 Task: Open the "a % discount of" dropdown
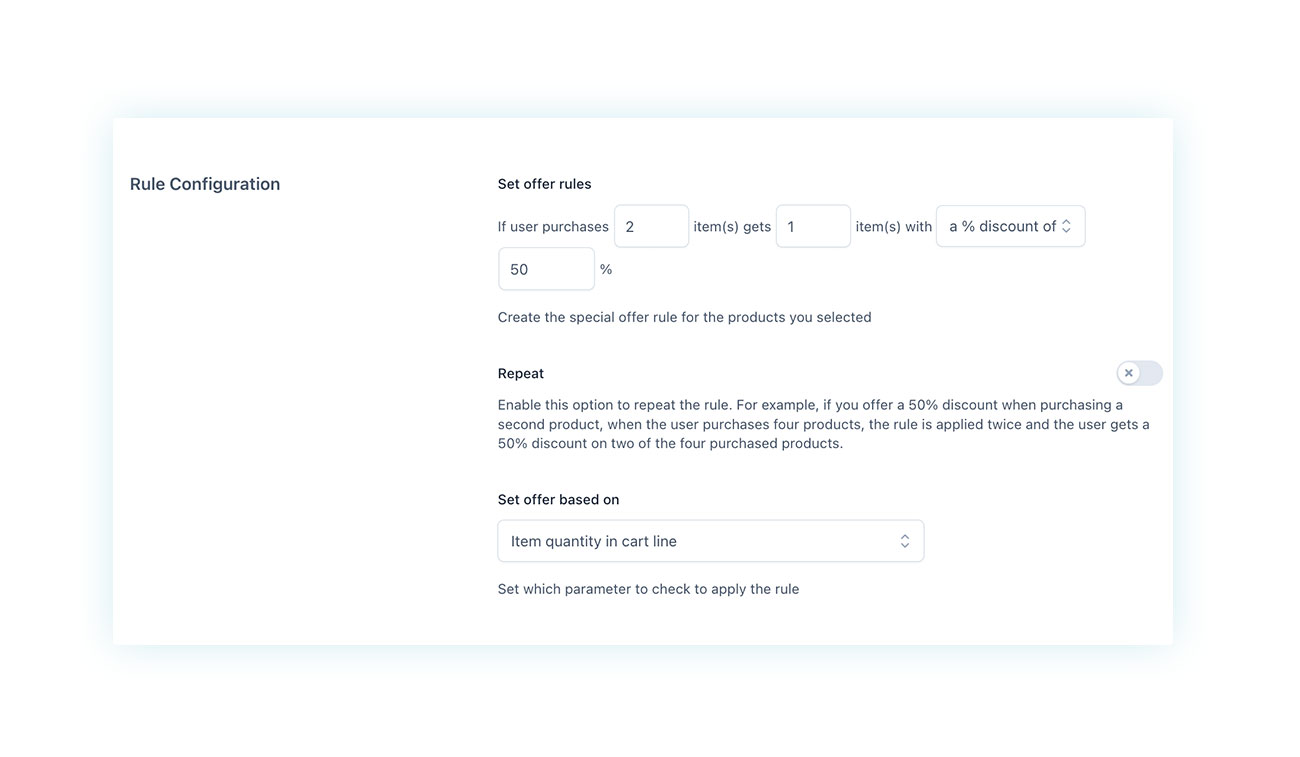pyautogui.click(x=1010, y=226)
